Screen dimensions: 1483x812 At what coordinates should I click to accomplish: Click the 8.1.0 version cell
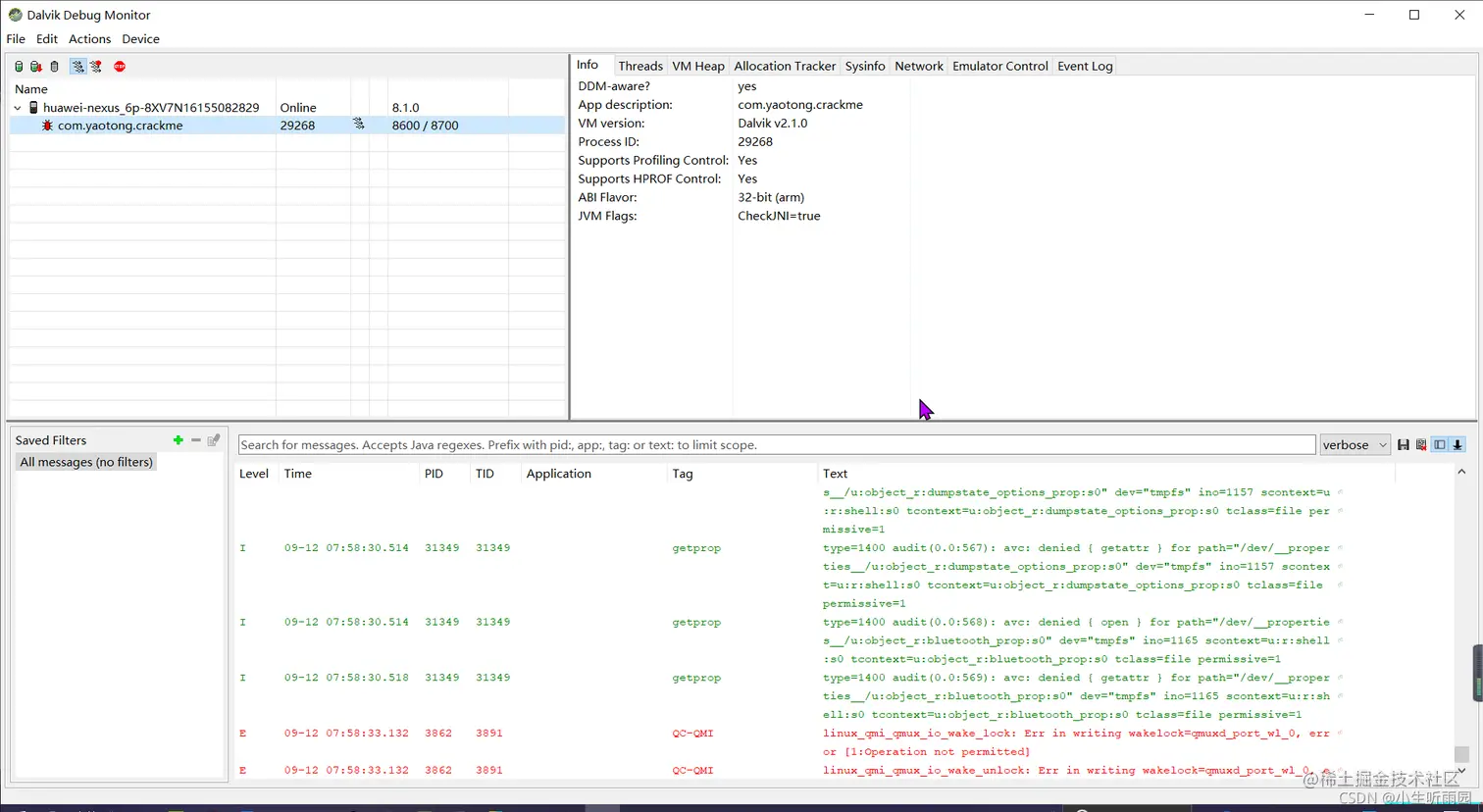405,108
